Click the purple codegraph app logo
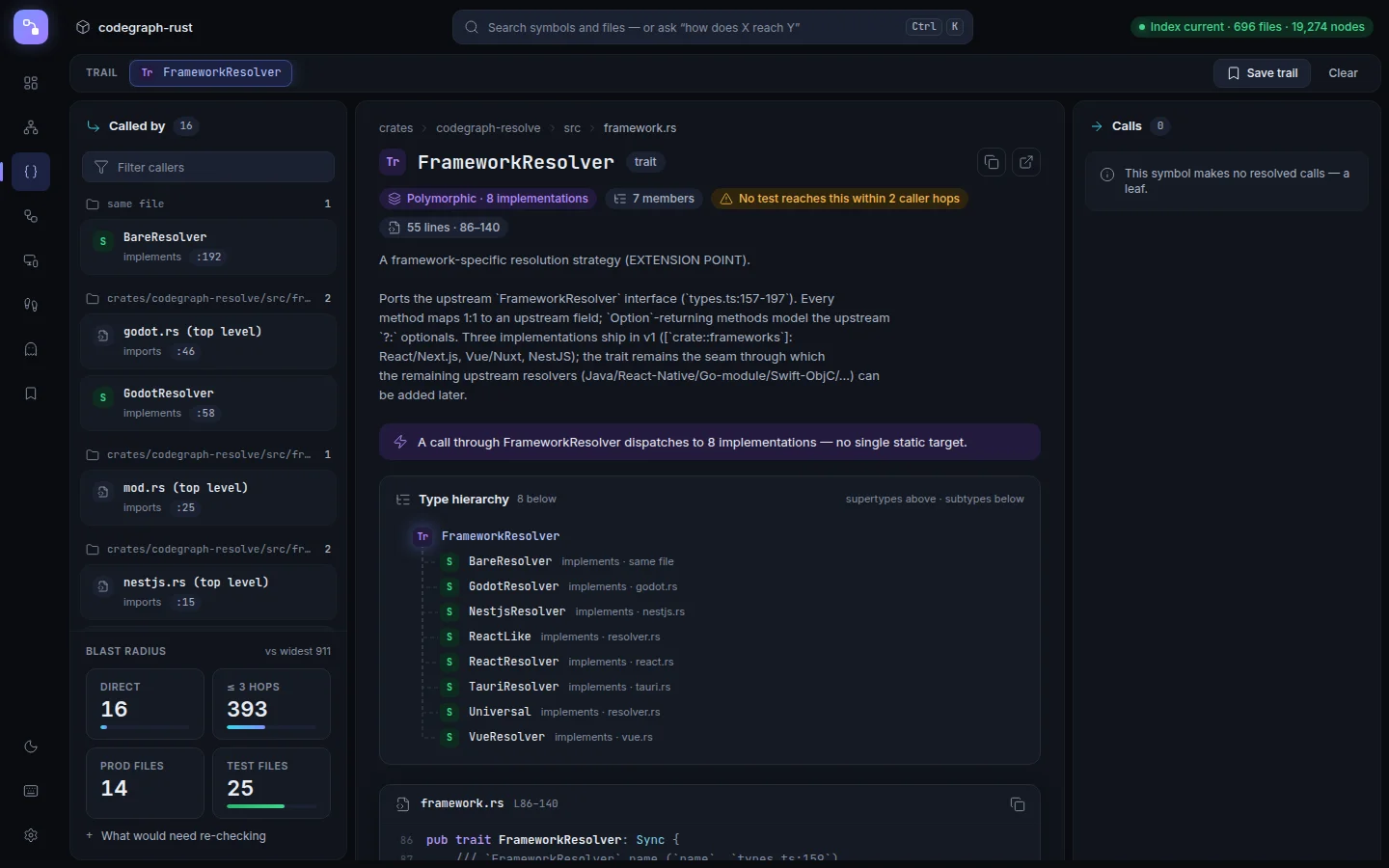 31,27
